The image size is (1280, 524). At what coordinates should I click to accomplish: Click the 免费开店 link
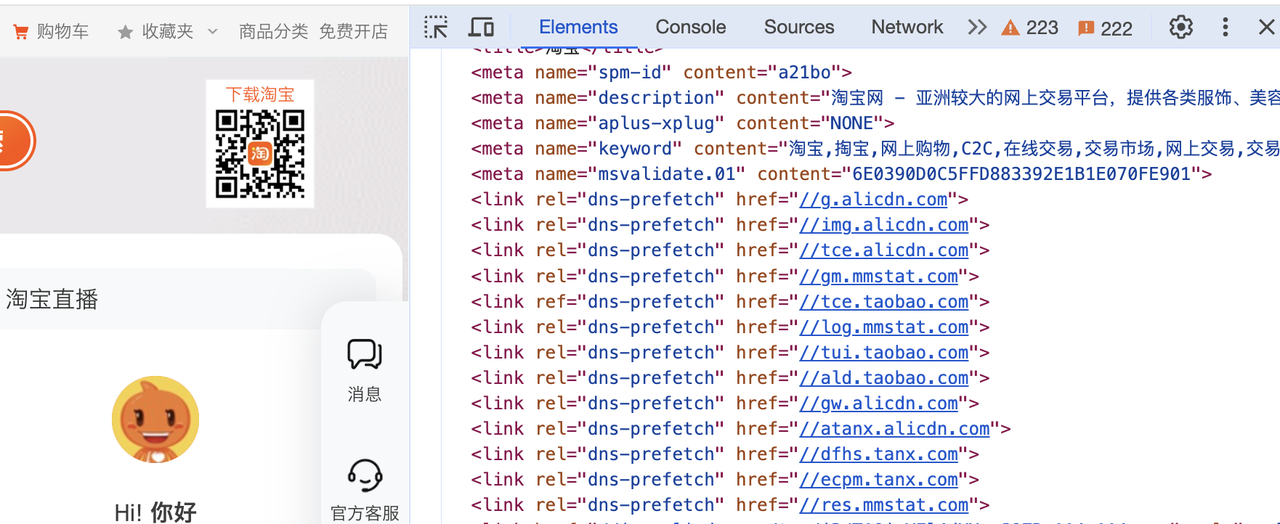pyautogui.click(x=353, y=32)
